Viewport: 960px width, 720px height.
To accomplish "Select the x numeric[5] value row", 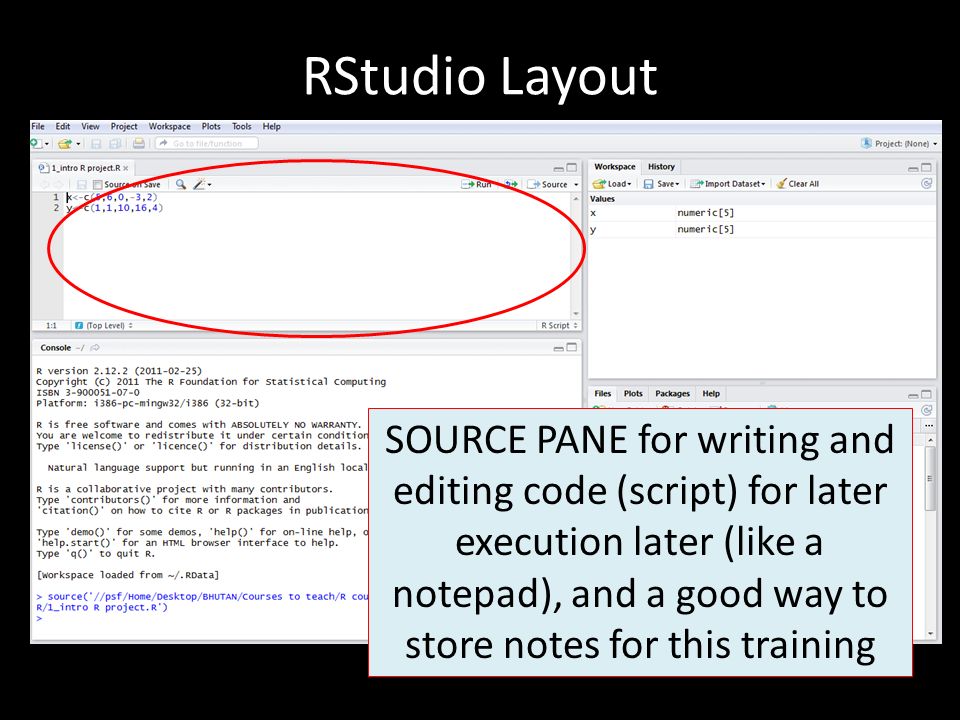I will (762, 213).
